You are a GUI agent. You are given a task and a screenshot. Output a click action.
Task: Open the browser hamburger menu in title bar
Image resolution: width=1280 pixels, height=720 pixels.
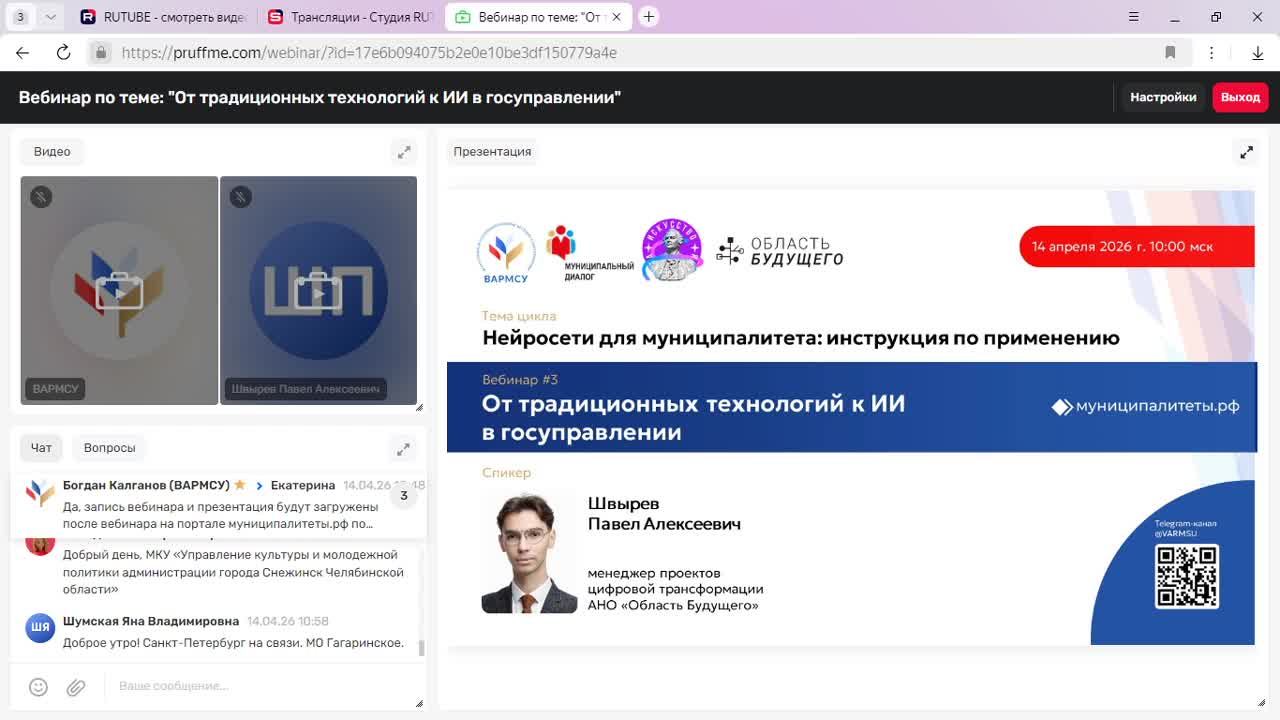coord(1133,17)
